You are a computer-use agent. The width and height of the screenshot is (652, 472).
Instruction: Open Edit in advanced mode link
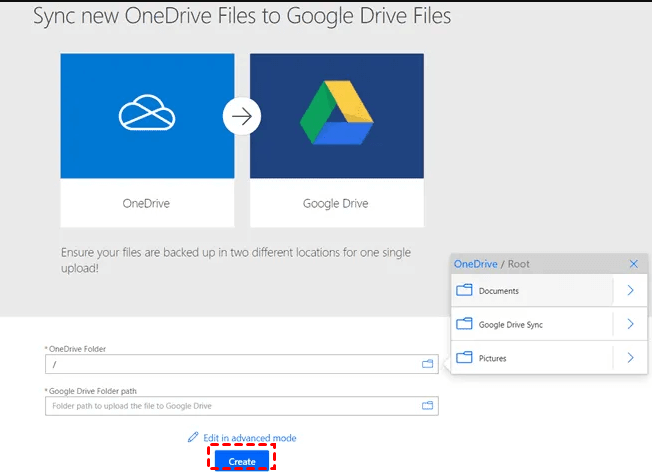click(249, 438)
